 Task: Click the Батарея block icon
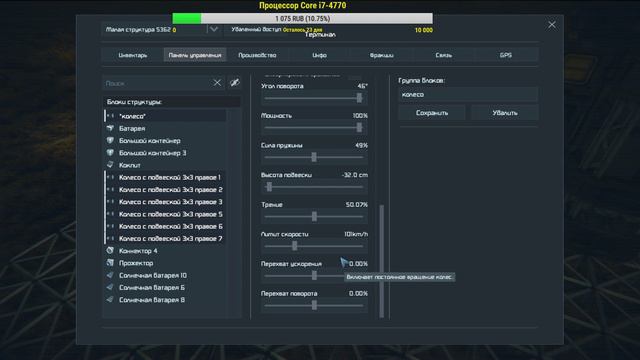(110, 128)
